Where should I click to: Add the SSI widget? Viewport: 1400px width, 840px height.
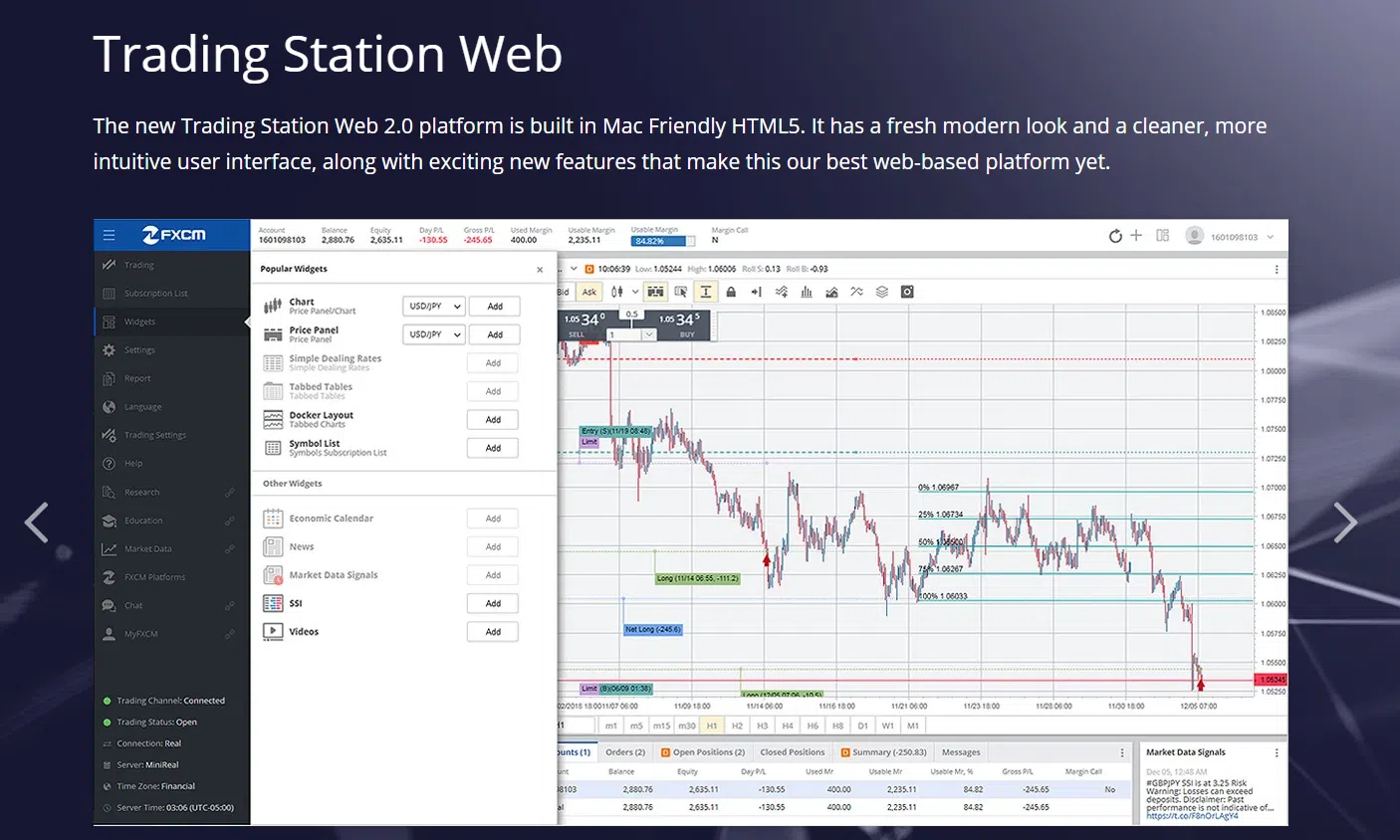point(493,603)
